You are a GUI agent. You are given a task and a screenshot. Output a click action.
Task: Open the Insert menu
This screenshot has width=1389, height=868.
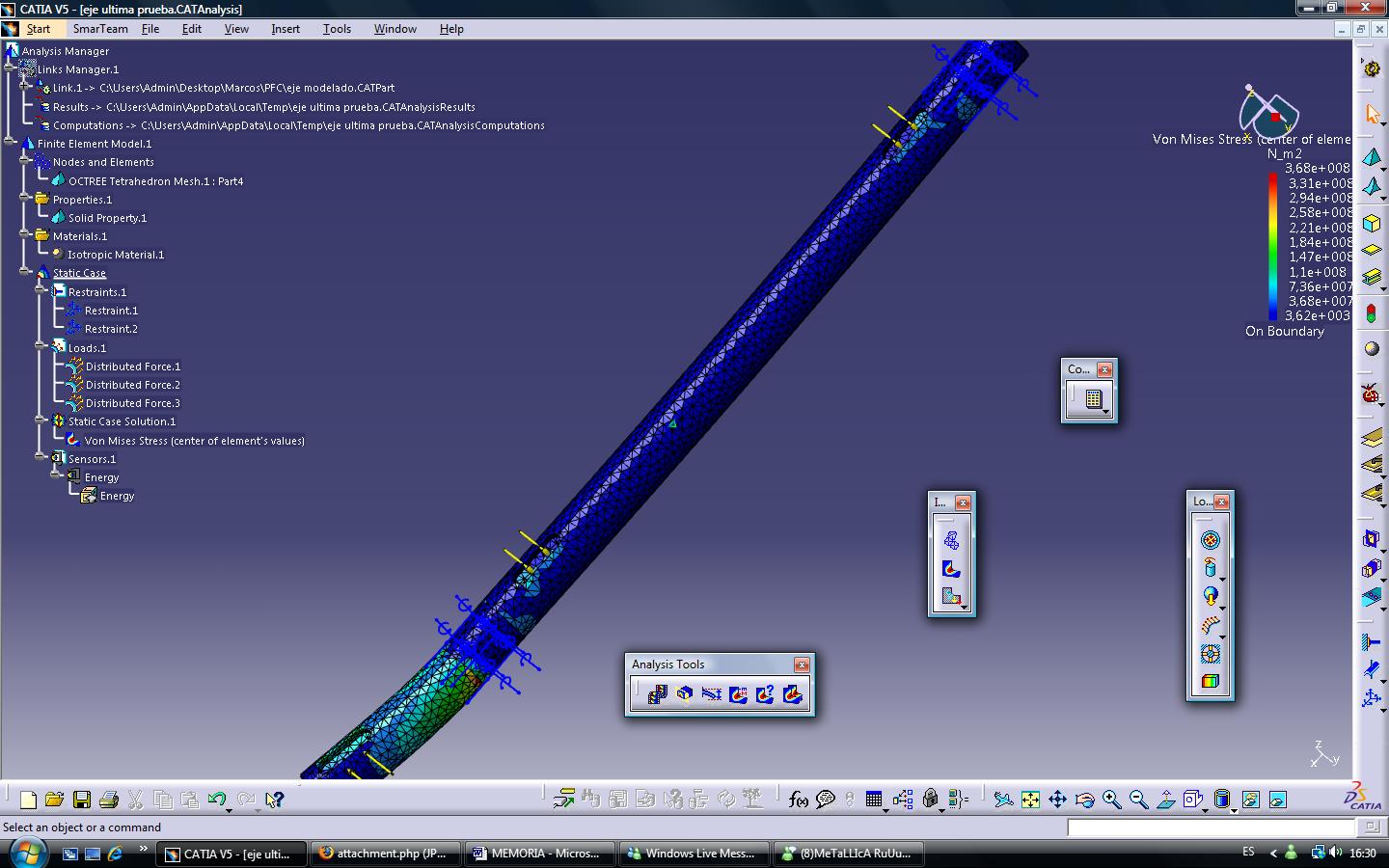pyautogui.click(x=286, y=29)
